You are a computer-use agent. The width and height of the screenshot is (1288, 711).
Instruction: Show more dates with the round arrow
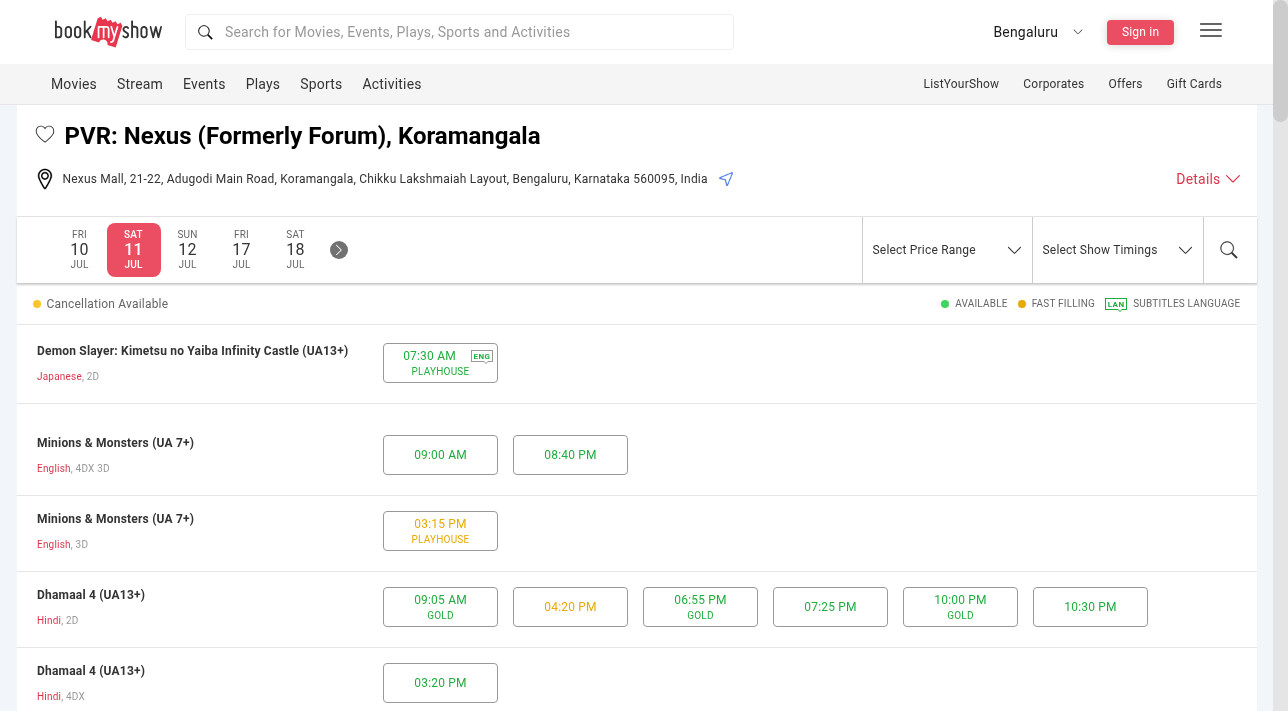[x=339, y=250]
